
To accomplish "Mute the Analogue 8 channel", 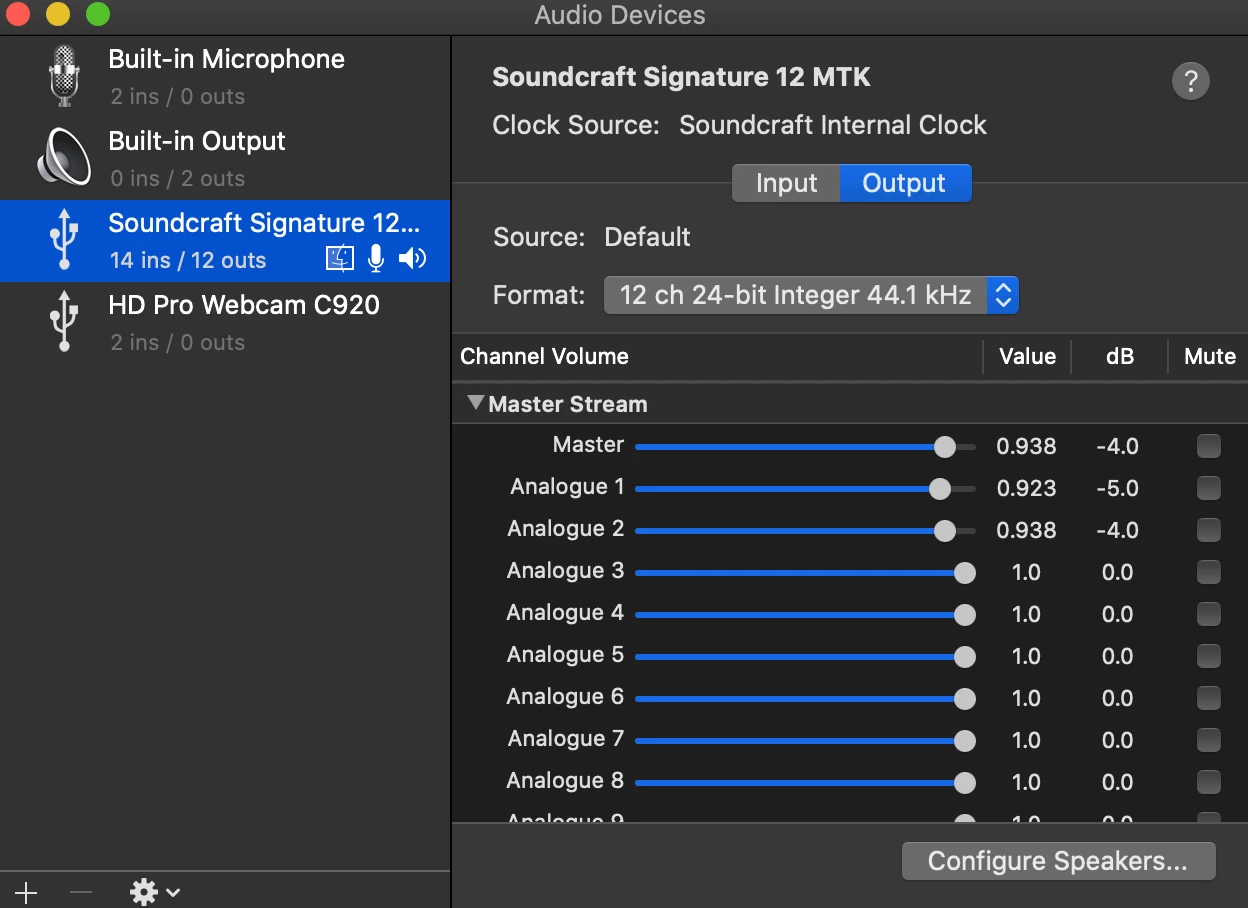I will (x=1209, y=782).
